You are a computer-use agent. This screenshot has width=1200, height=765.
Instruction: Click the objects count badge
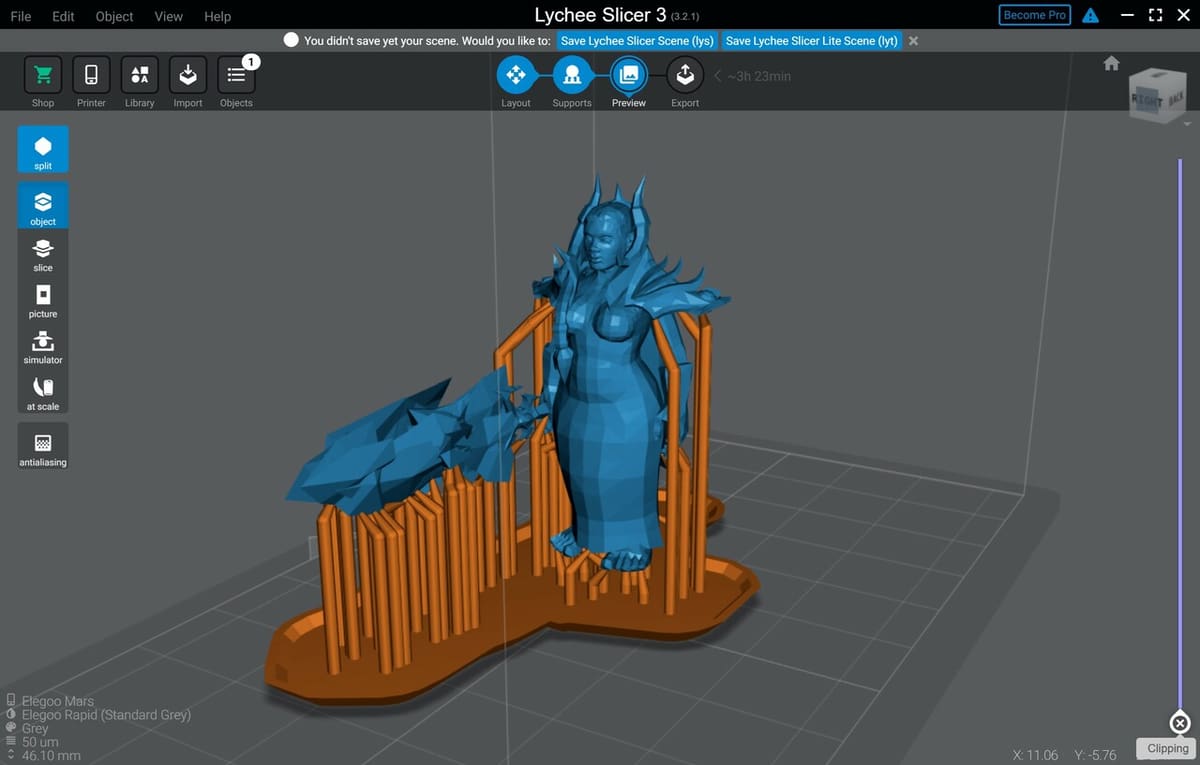(250, 62)
